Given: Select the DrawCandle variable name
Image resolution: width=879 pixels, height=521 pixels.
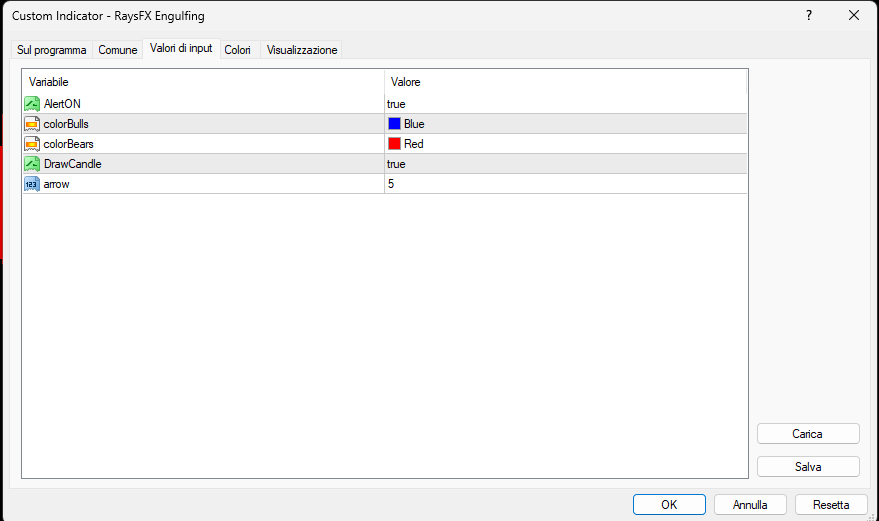Looking at the screenshot, I should pyautogui.click(x=73, y=164).
